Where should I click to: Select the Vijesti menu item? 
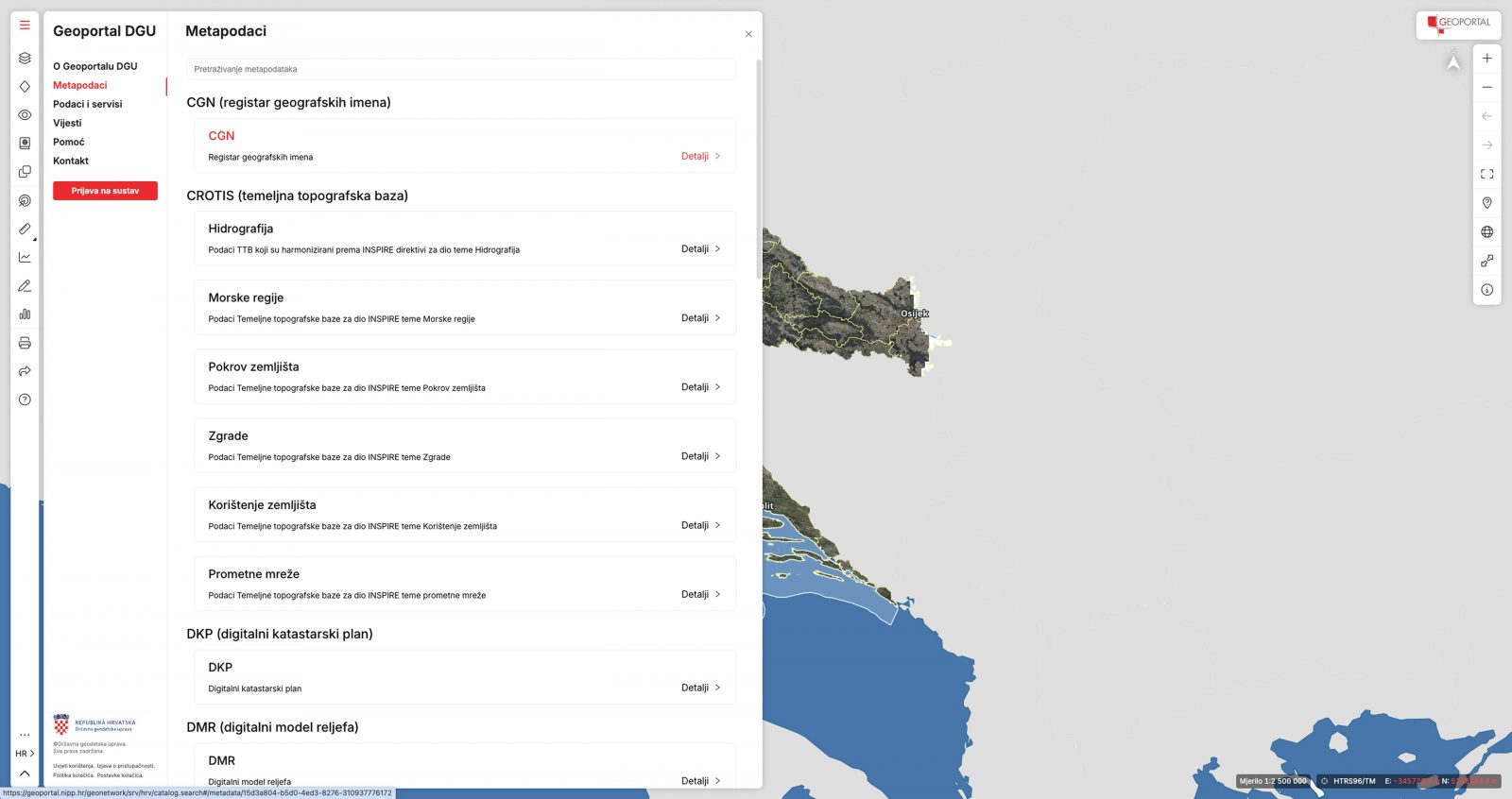click(x=67, y=123)
